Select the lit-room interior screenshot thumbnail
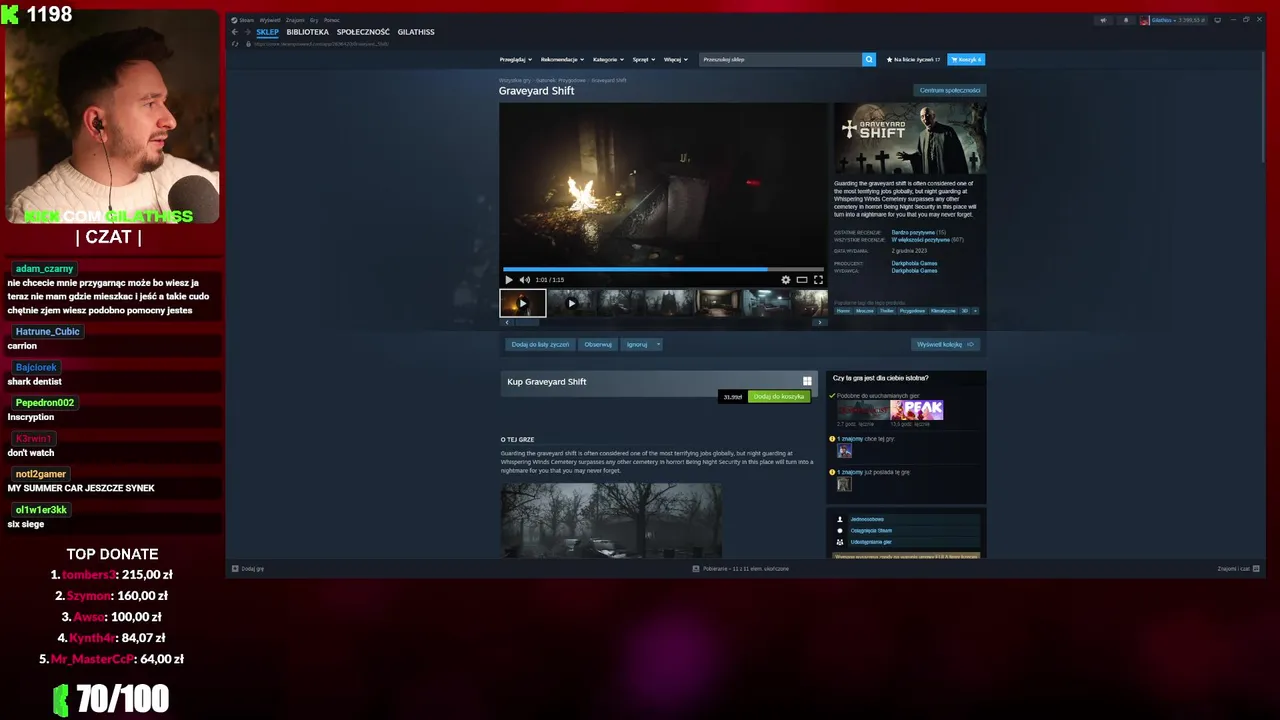This screenshot has width=1280, height=720. [x=718, y=303]
